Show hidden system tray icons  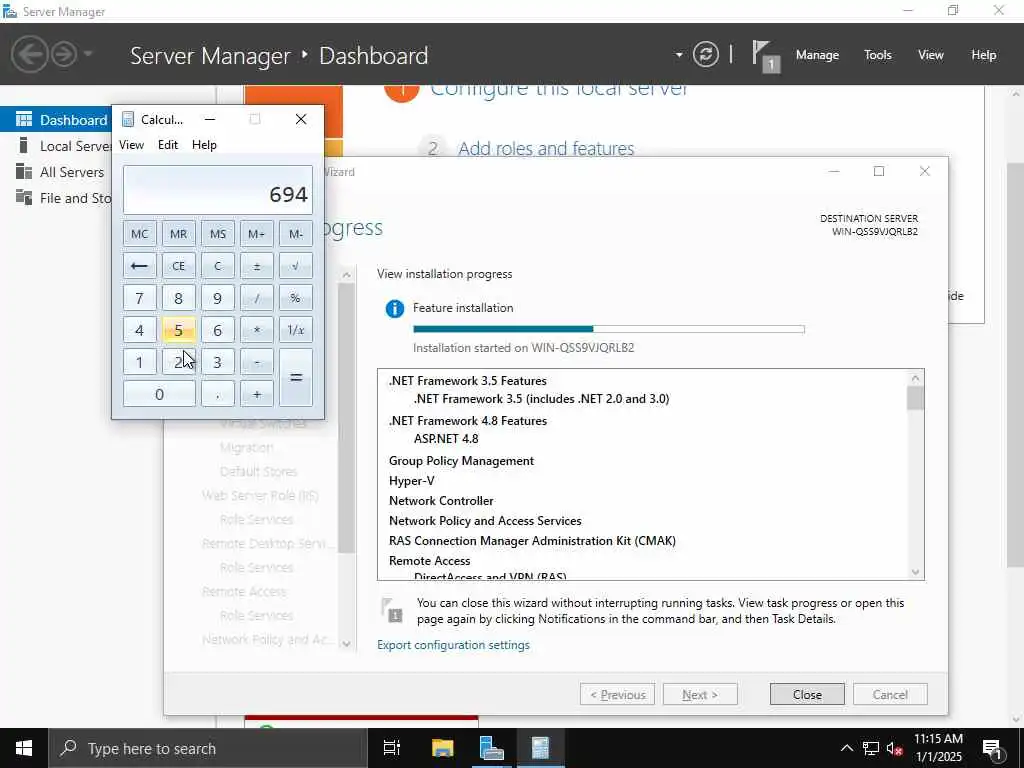coord(846,748)
